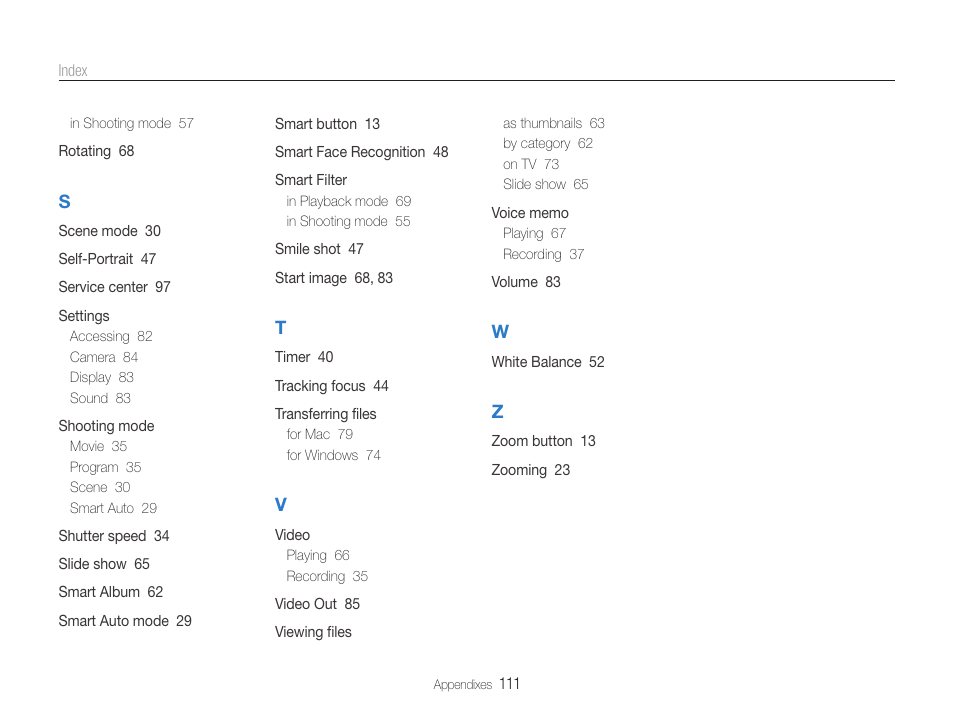Click the Index header label
954x720 pixels.
(x=73, y=71)
